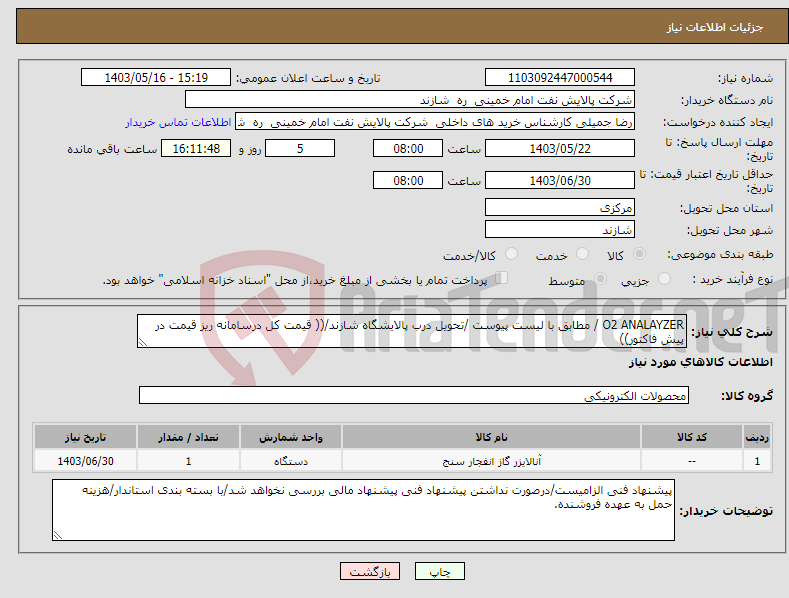The width and height of the screenshot is (789, 598).
Task: Select the کالا radio button
Action: (639, 254)
